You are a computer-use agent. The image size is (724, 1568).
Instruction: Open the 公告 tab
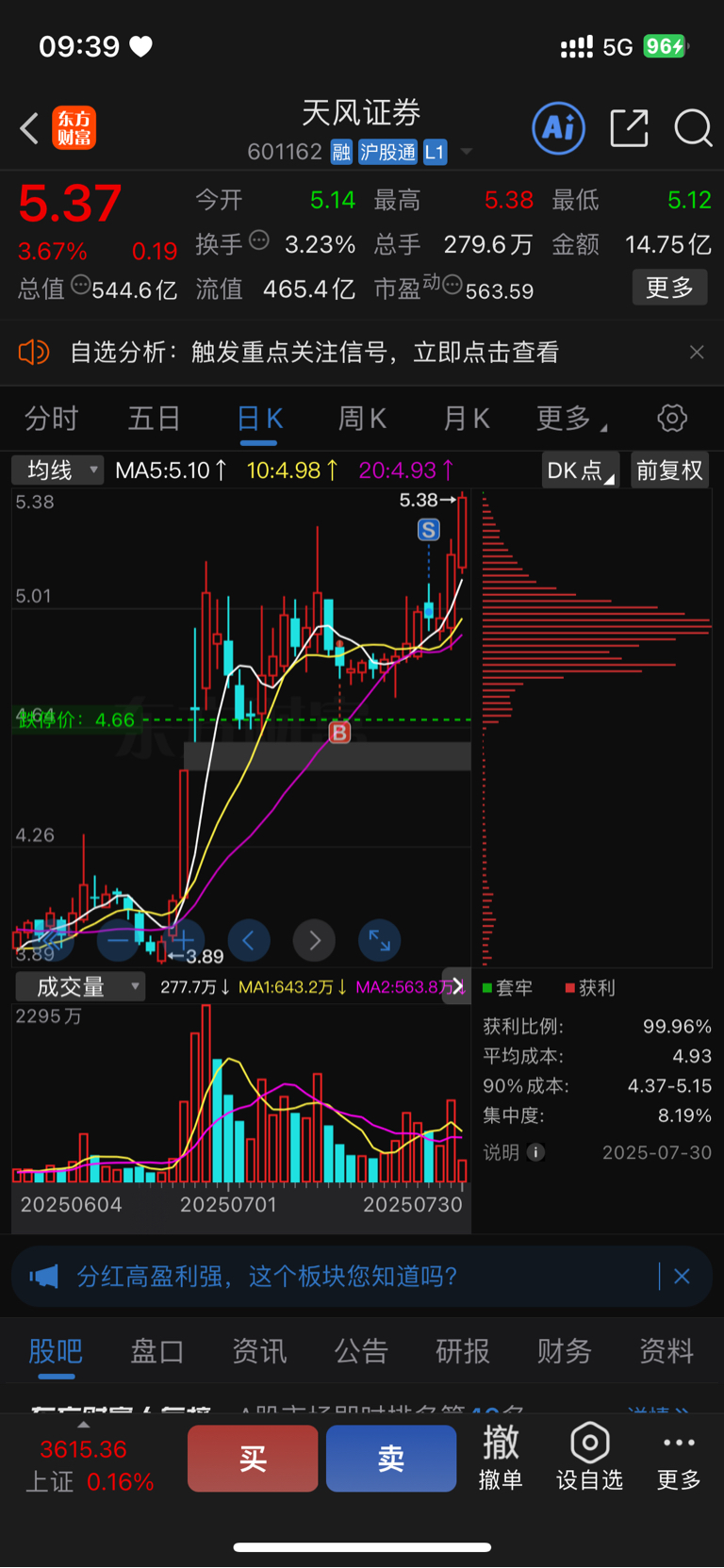tap(361, 1351)
